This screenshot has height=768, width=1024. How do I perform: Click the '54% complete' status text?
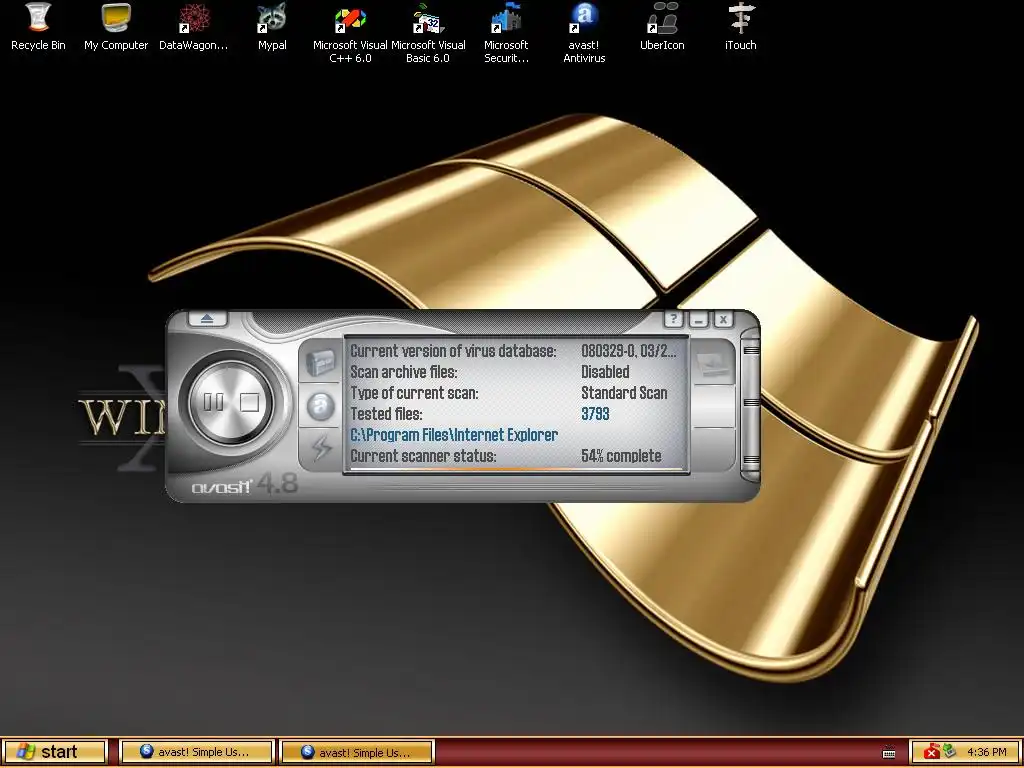[x=621, y=456]
